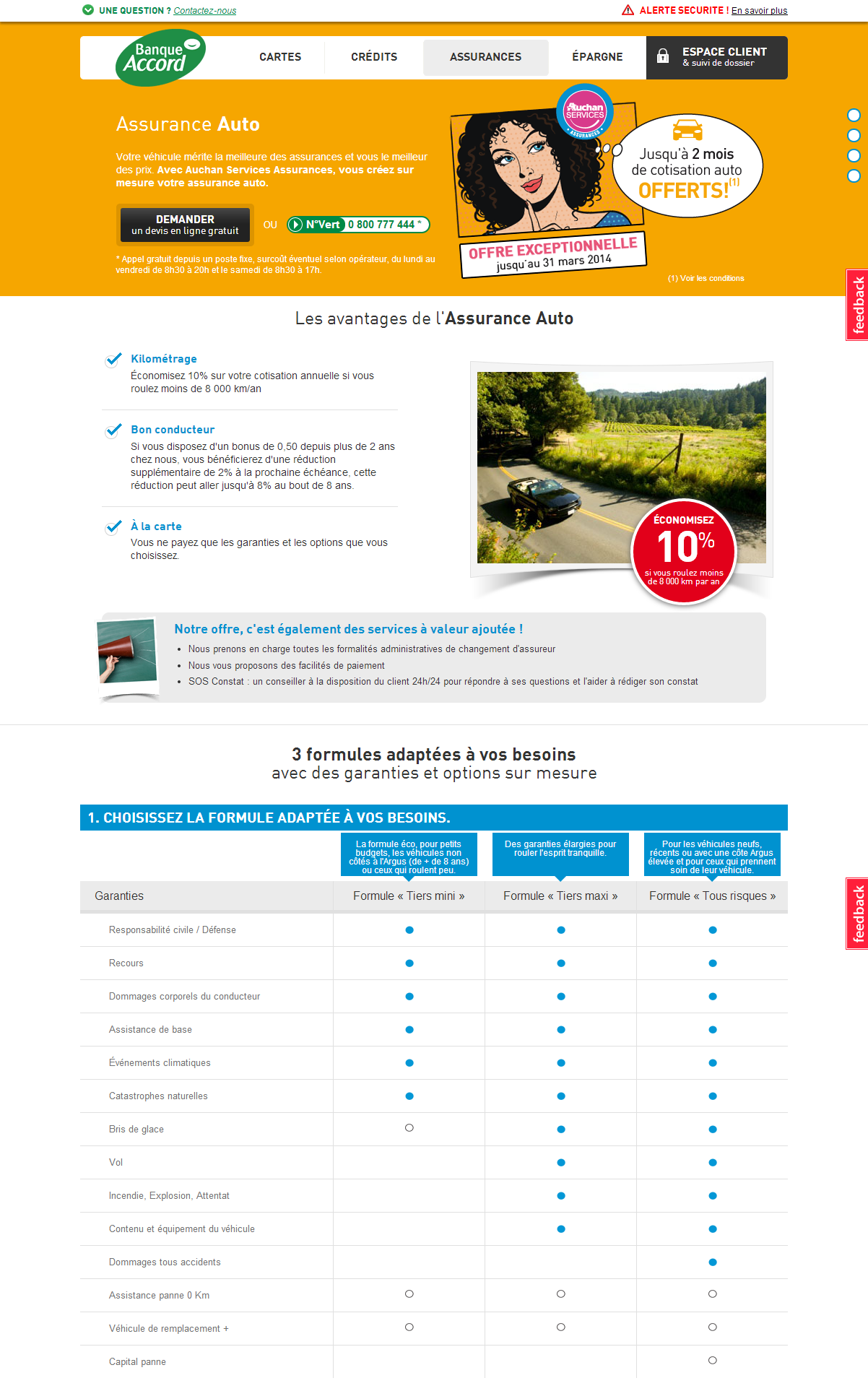Click the Incendie, Explosion, Attentat row label

tap(169, 1196)
